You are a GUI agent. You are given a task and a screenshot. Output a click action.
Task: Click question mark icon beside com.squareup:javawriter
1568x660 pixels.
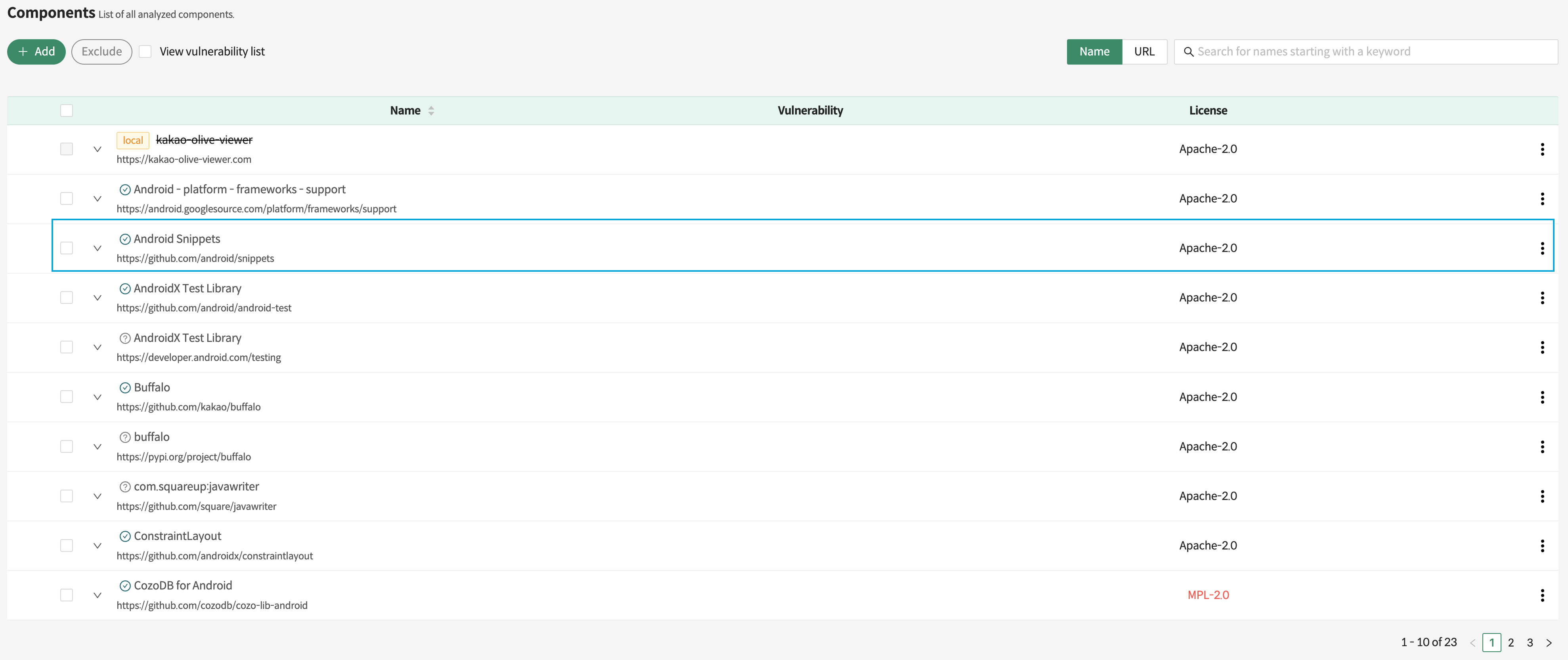[125, 486]
